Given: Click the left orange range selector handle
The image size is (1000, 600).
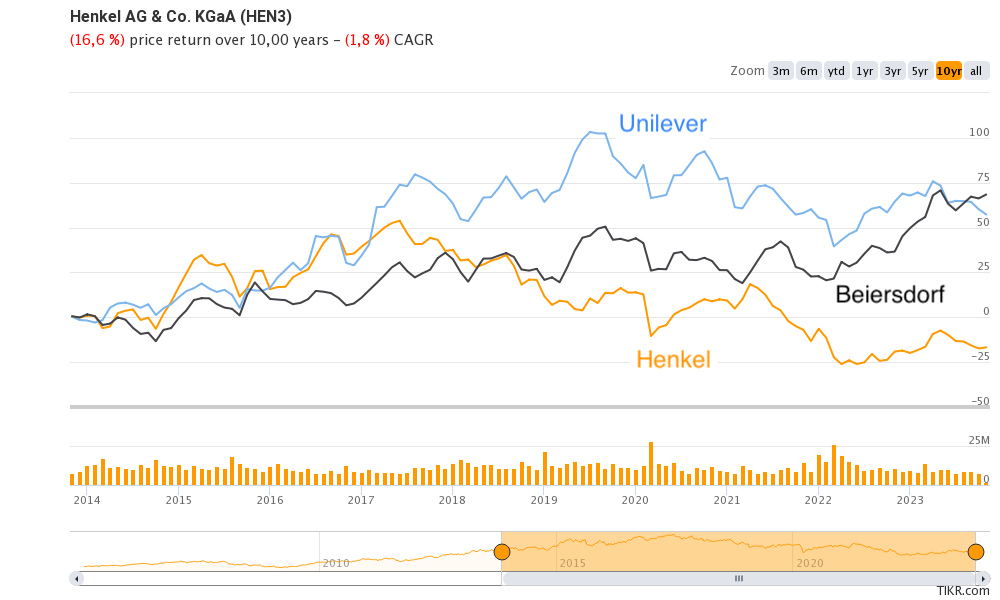Looking at the screenshot, I should coord(504,549).
